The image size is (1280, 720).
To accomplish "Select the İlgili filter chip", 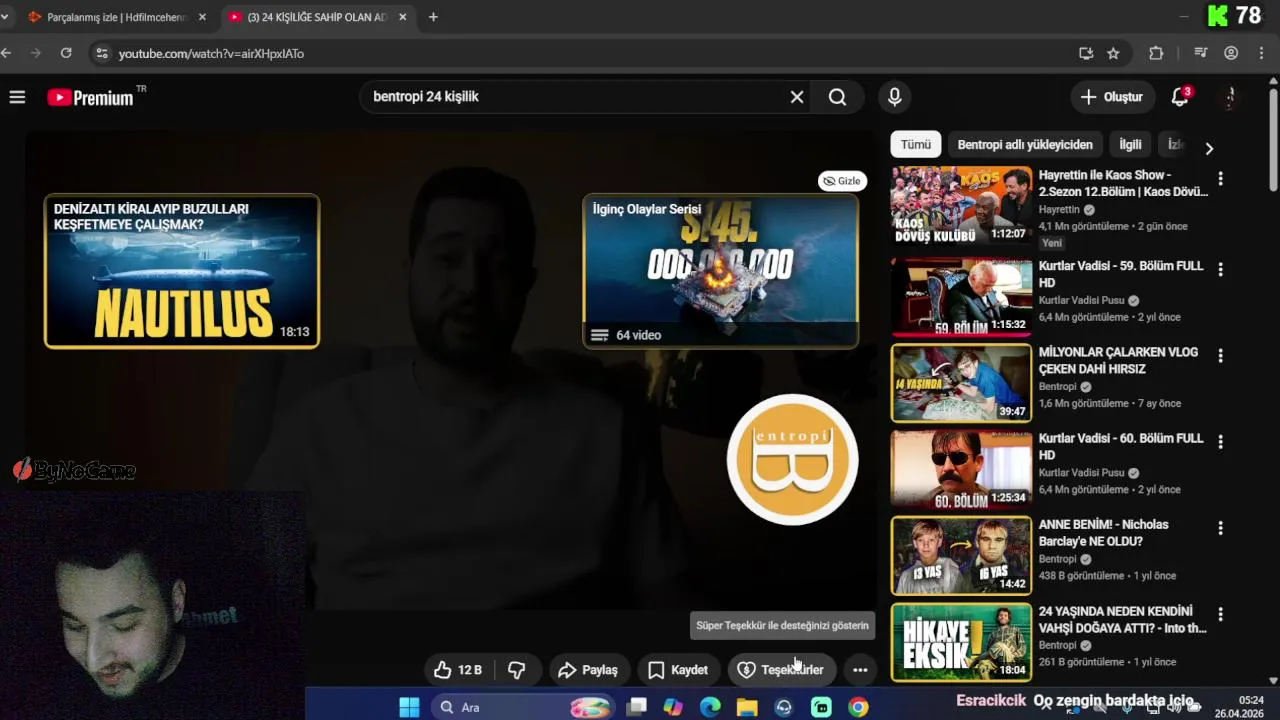I will [x=1130, y=144].
